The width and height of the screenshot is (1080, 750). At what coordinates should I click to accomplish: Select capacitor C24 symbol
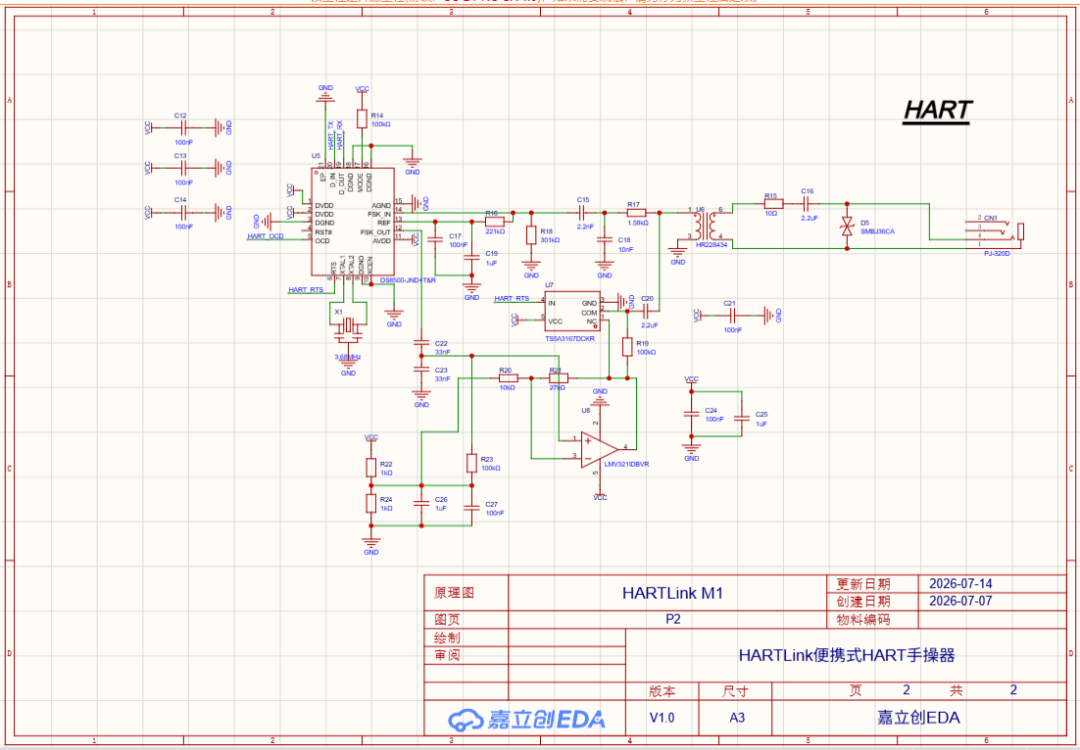click(691, 414)
